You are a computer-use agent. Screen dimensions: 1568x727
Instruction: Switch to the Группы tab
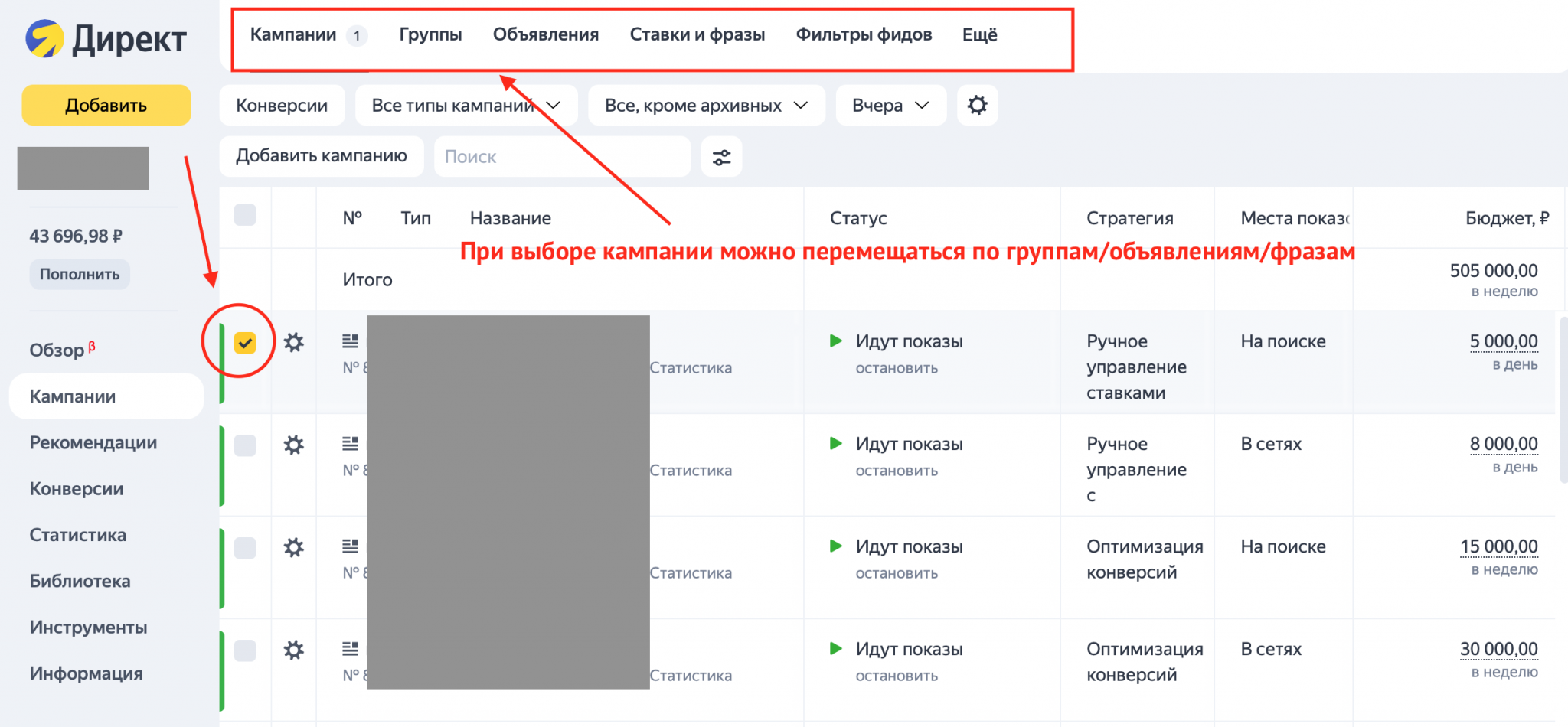click(430, 34)
